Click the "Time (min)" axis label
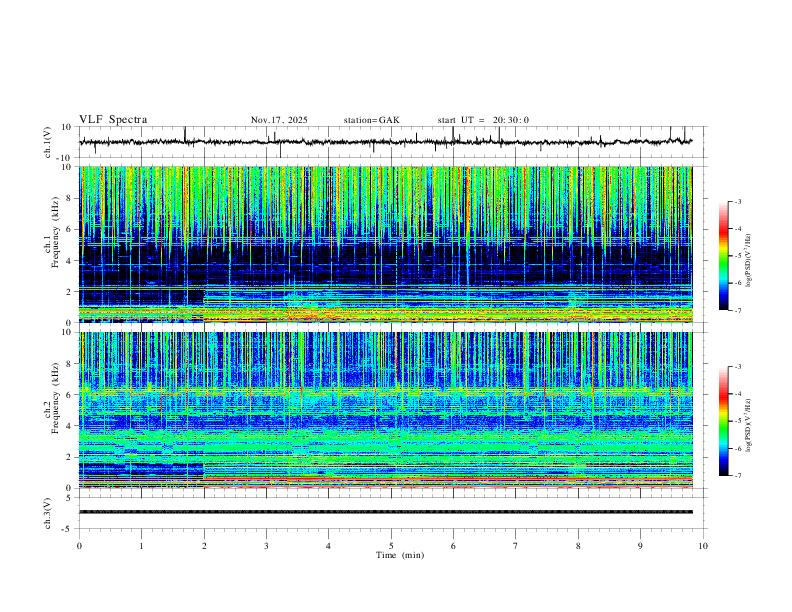 pos(400,555)
